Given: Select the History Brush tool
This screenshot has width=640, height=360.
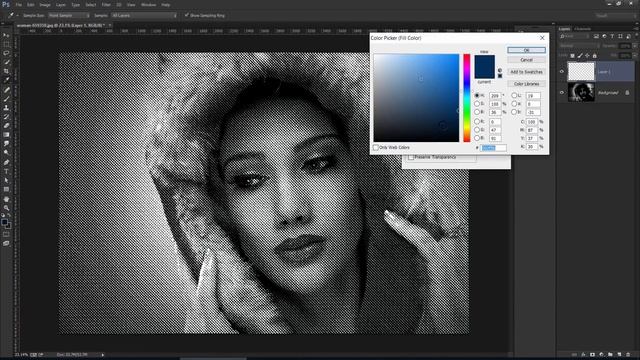Looking at the screenshot, I should point(6,117).
